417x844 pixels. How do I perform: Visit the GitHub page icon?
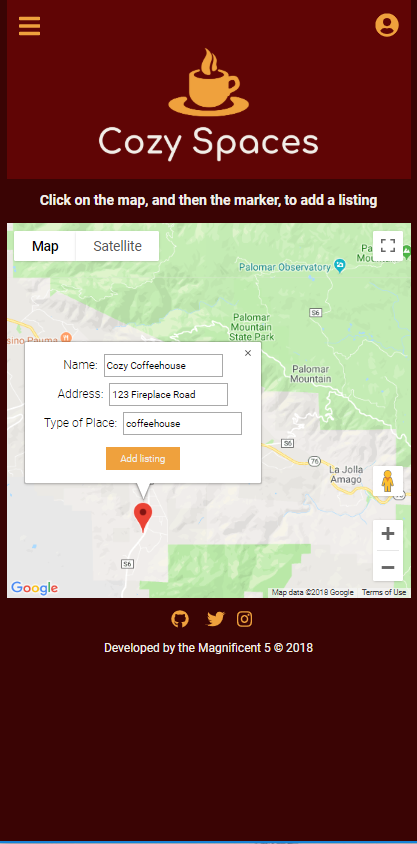coord(180,619)
